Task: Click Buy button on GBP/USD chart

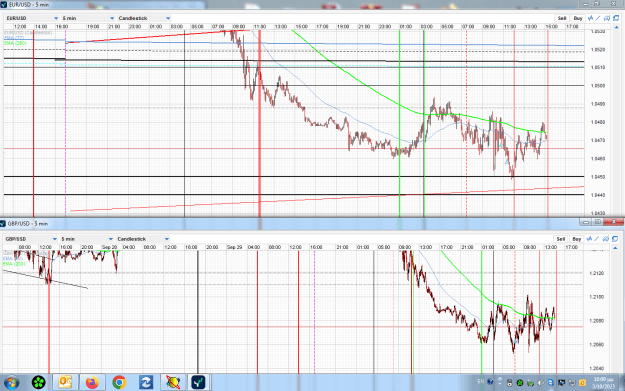Action: (577, 239)
